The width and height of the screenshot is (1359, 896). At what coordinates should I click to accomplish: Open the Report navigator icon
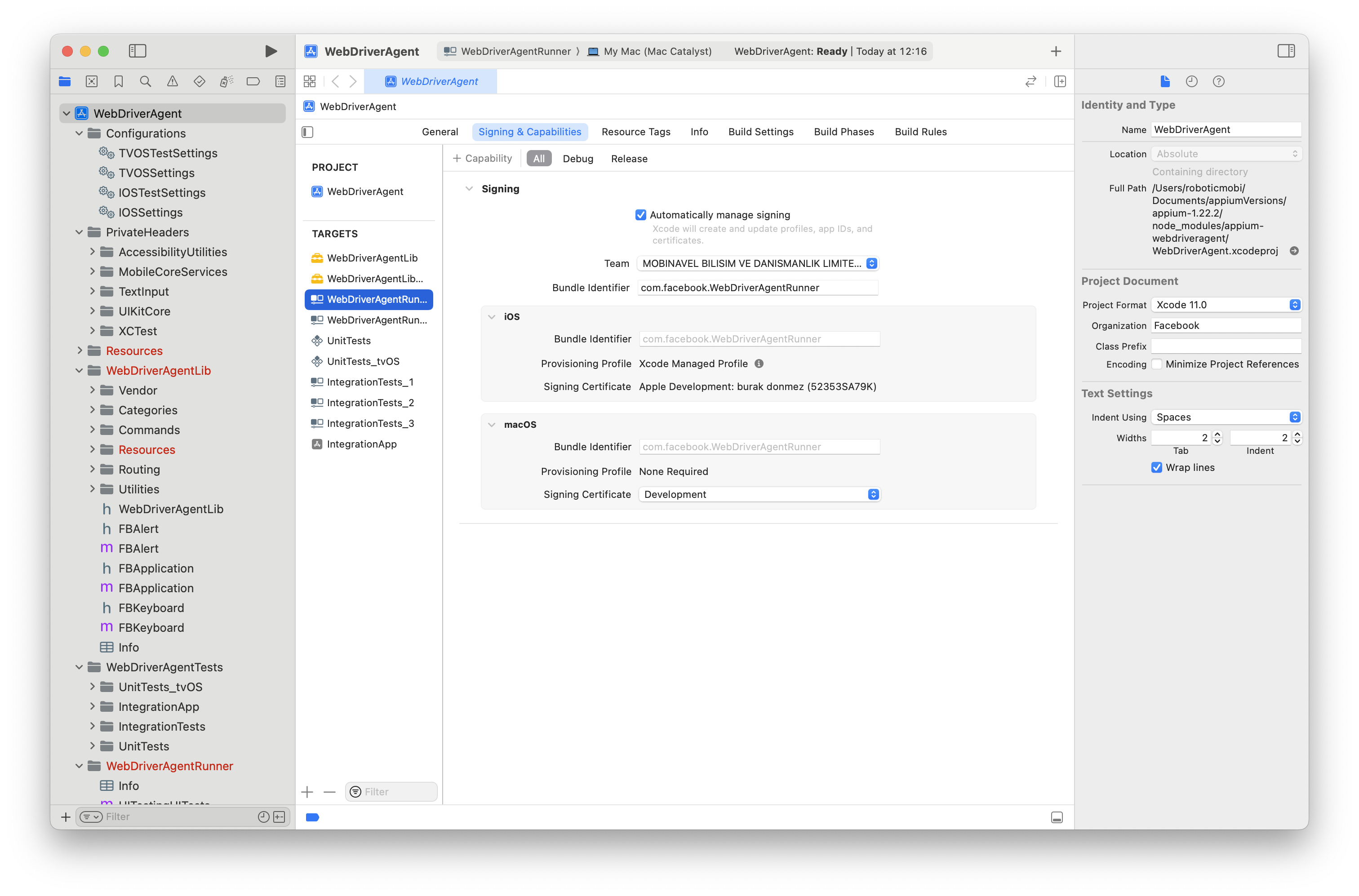[x=280, y=82]
